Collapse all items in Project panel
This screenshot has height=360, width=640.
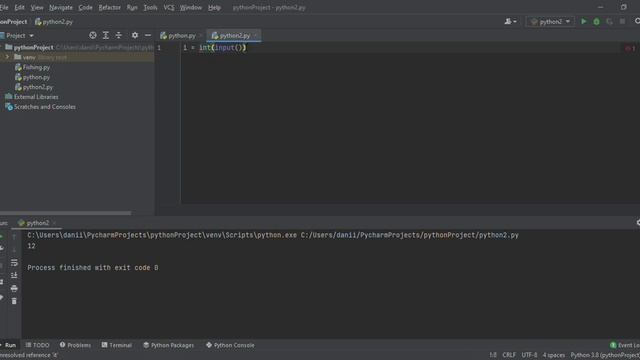[118, 36]
